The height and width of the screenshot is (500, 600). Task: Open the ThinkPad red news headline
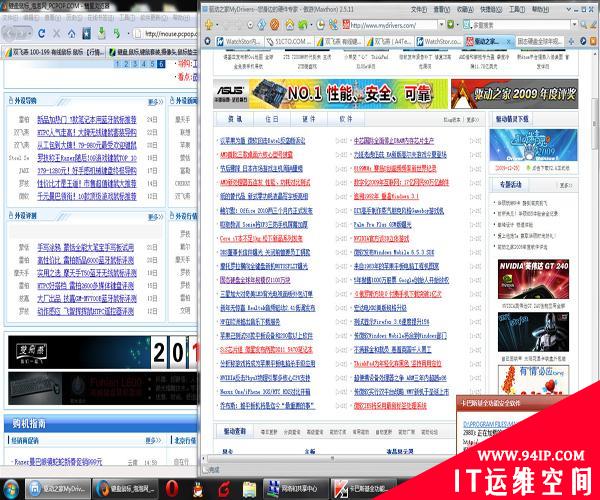point(398,363)
